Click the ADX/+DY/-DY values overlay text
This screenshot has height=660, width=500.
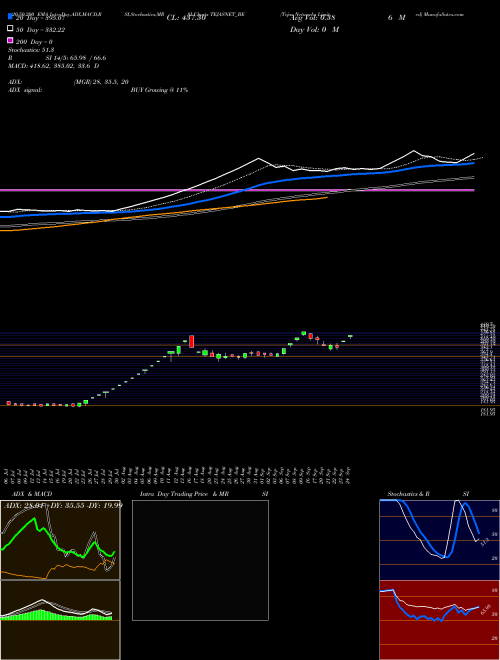(64, 505)
